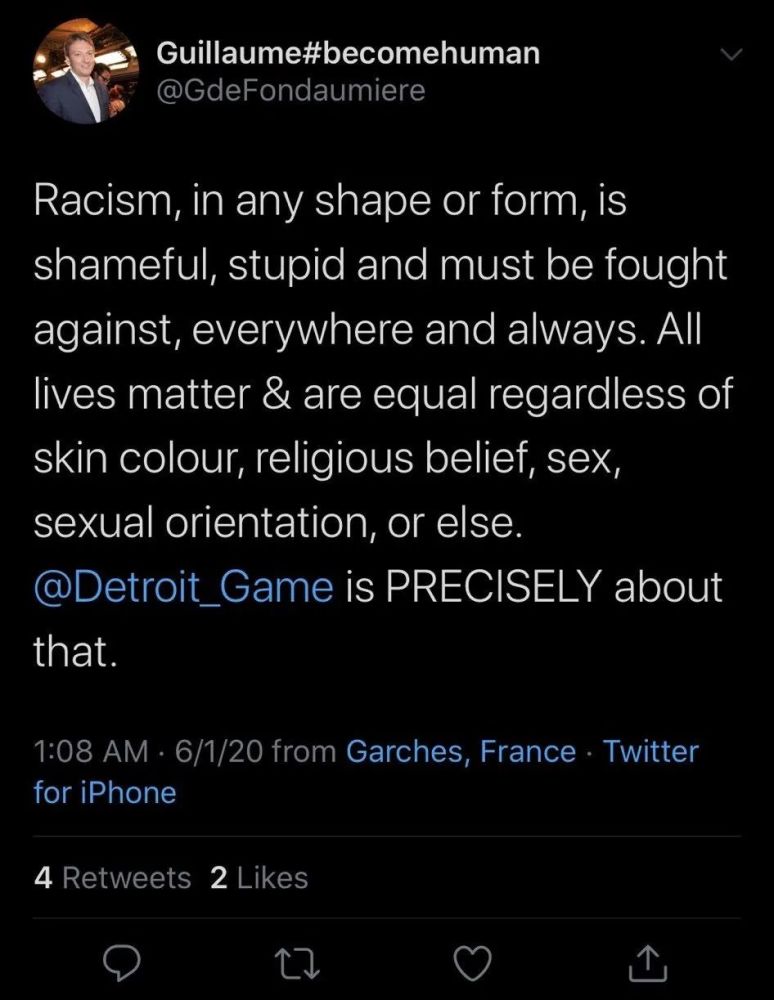Screen dimensions: 774x1000
Task: Open the @Detroit_Game mention link
Action: pyautogui.click(x=183, y=586)
